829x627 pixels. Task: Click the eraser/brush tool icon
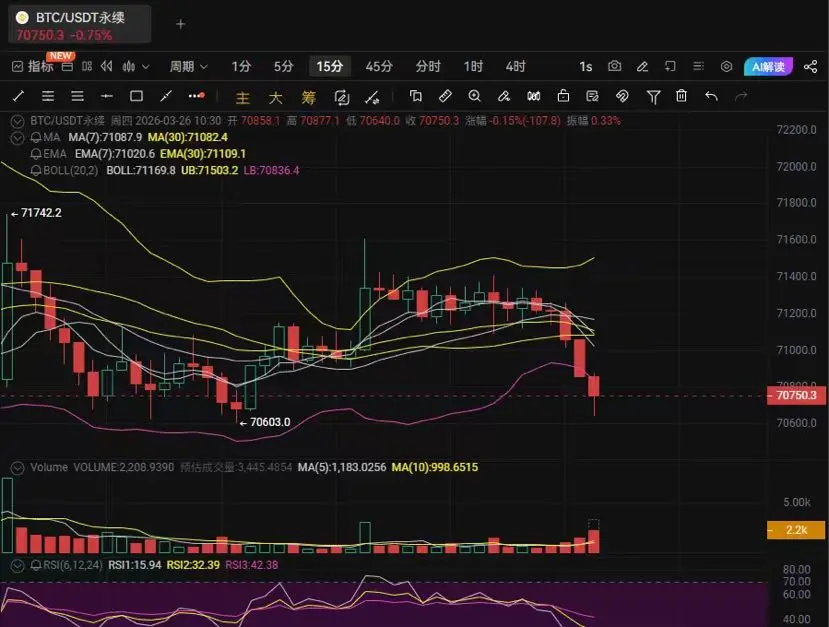coord(504,96)
